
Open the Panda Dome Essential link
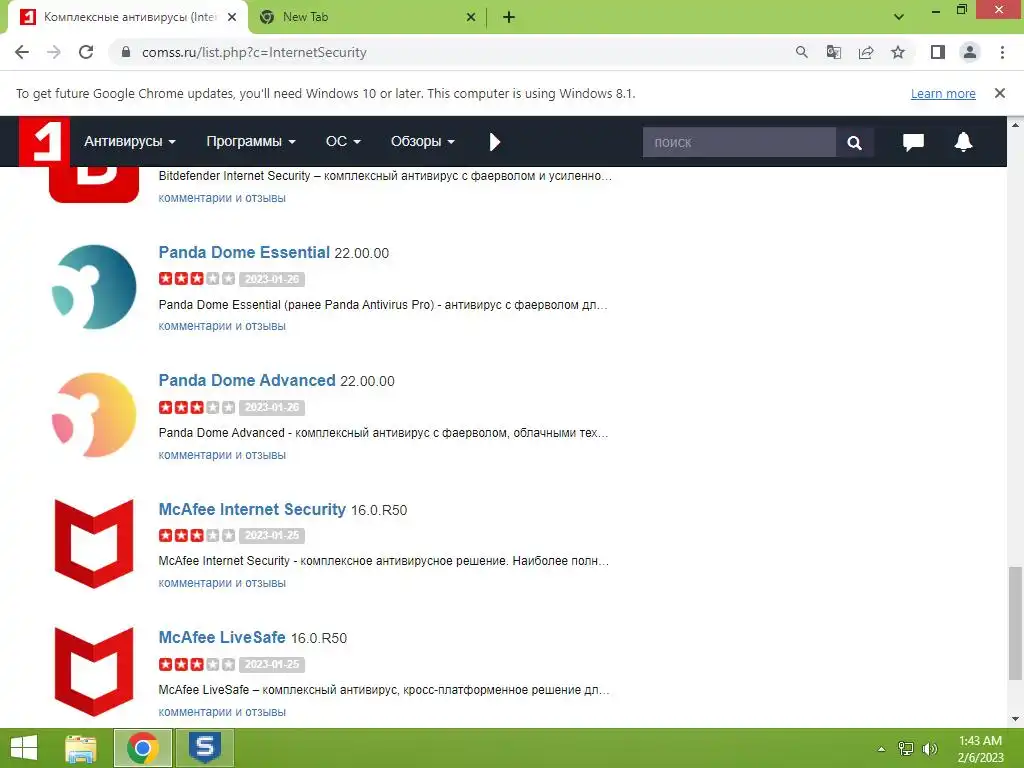pyautogui.click(x=244, y=253)
